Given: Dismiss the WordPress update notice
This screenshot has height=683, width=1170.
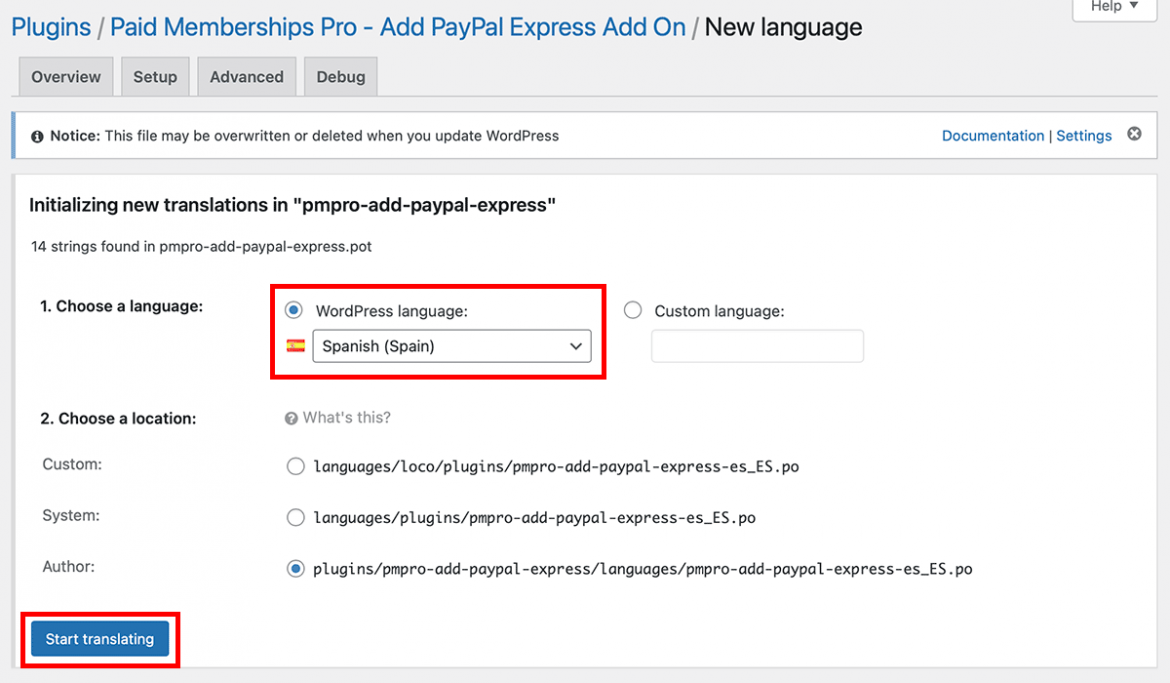Looking at the screenshot, I should coord(1134,135).
